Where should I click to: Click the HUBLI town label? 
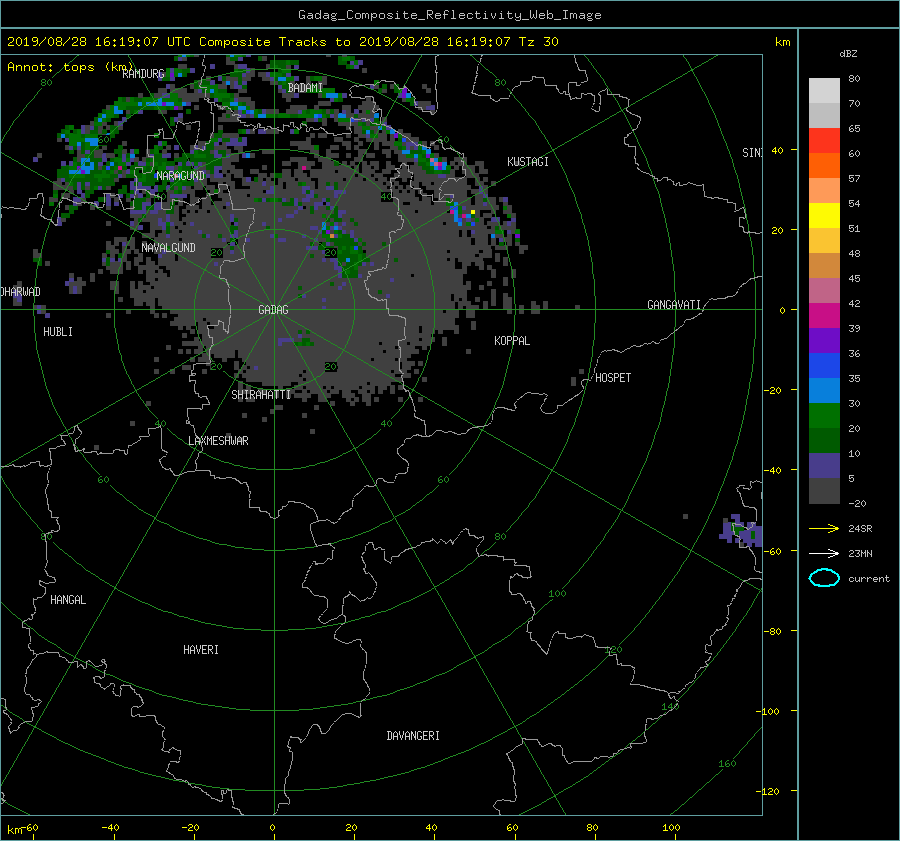pos(58,332)
